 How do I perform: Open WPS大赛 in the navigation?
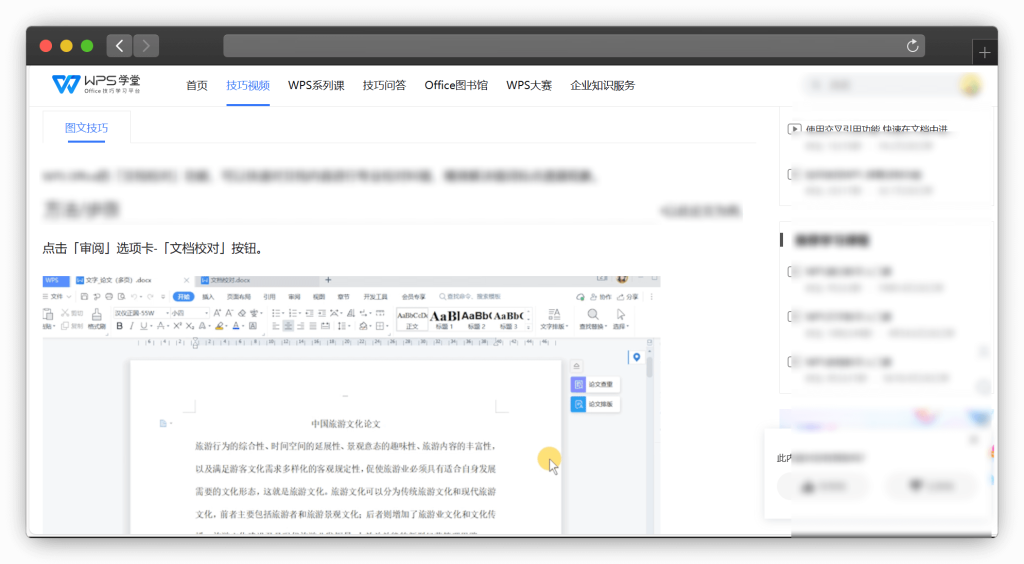click(x=529, y=86)
